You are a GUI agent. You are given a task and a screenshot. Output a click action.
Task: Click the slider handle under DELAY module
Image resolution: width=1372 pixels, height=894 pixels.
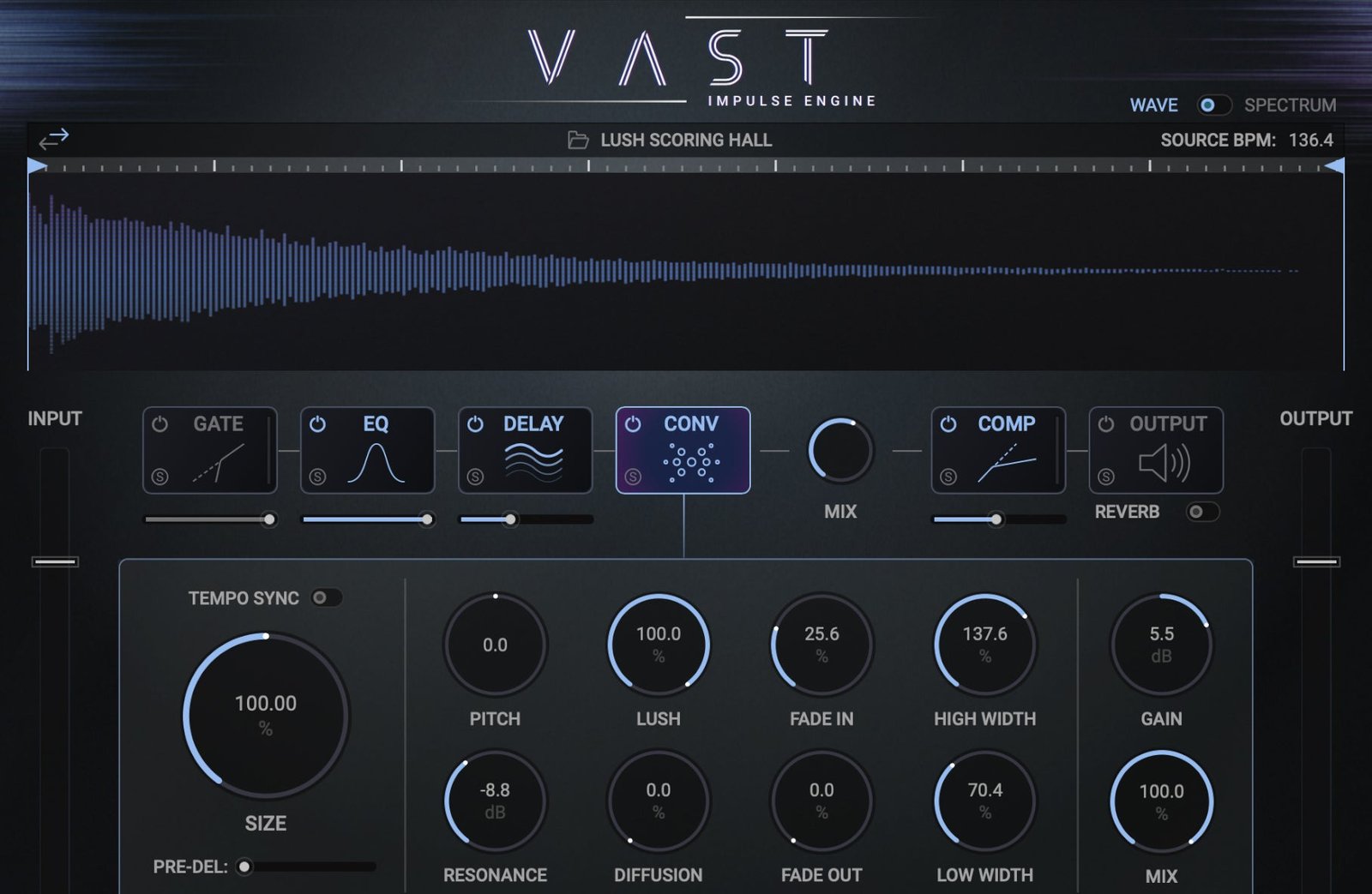tap(510, 519)
